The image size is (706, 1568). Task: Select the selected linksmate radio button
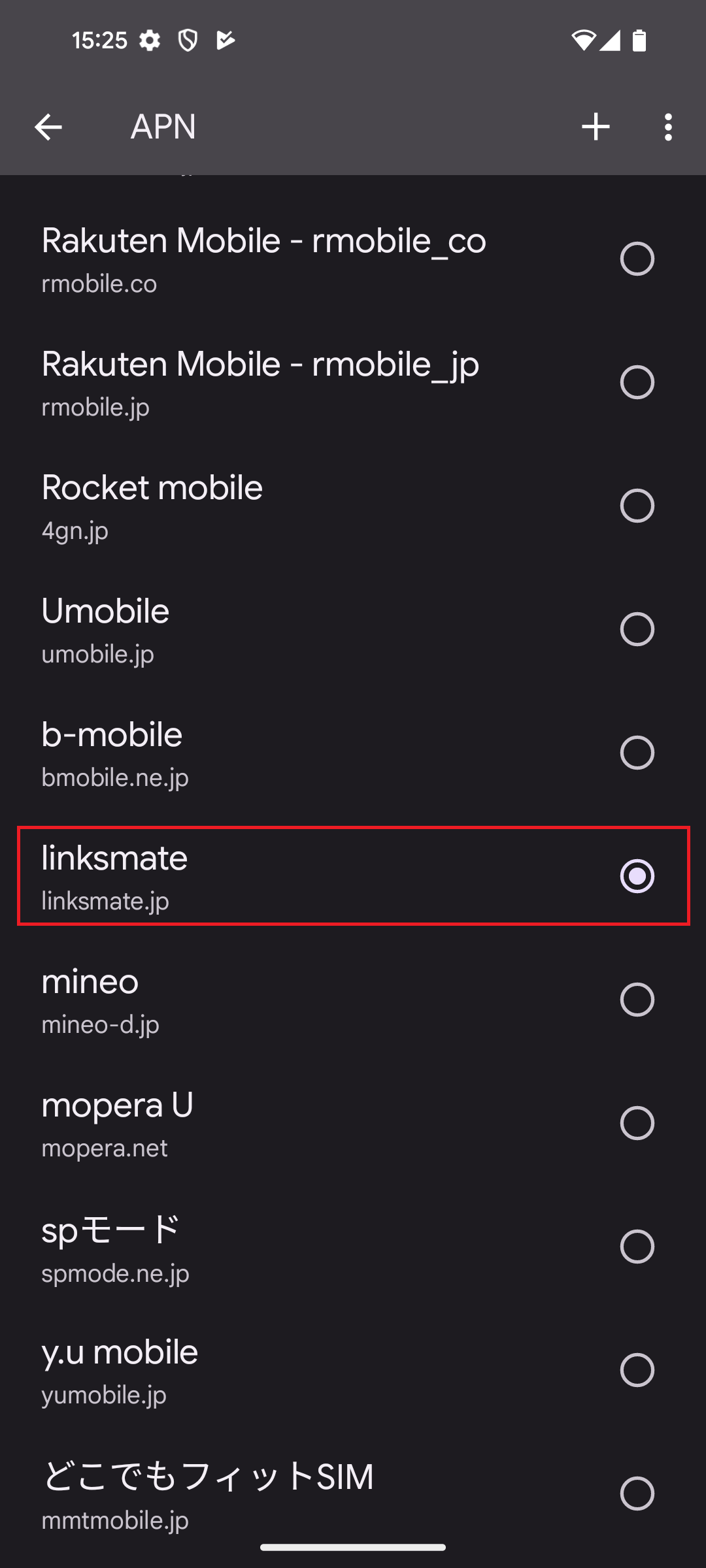click(x=637, y=876)
